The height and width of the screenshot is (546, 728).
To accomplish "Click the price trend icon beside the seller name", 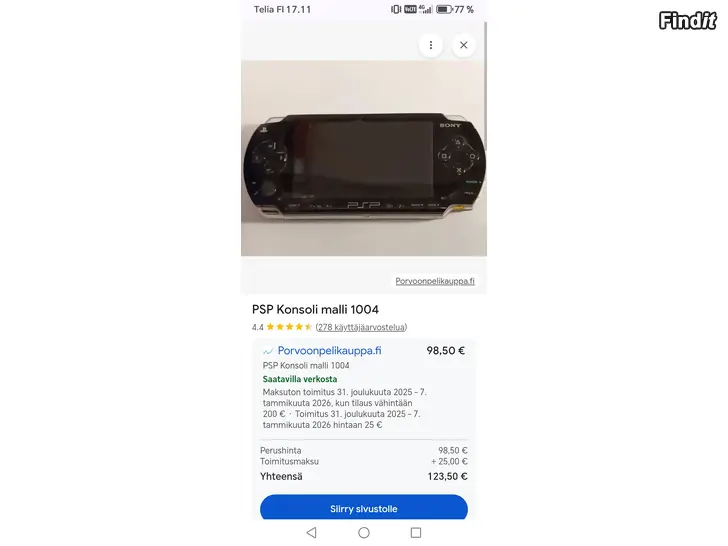I will (268, 351).
